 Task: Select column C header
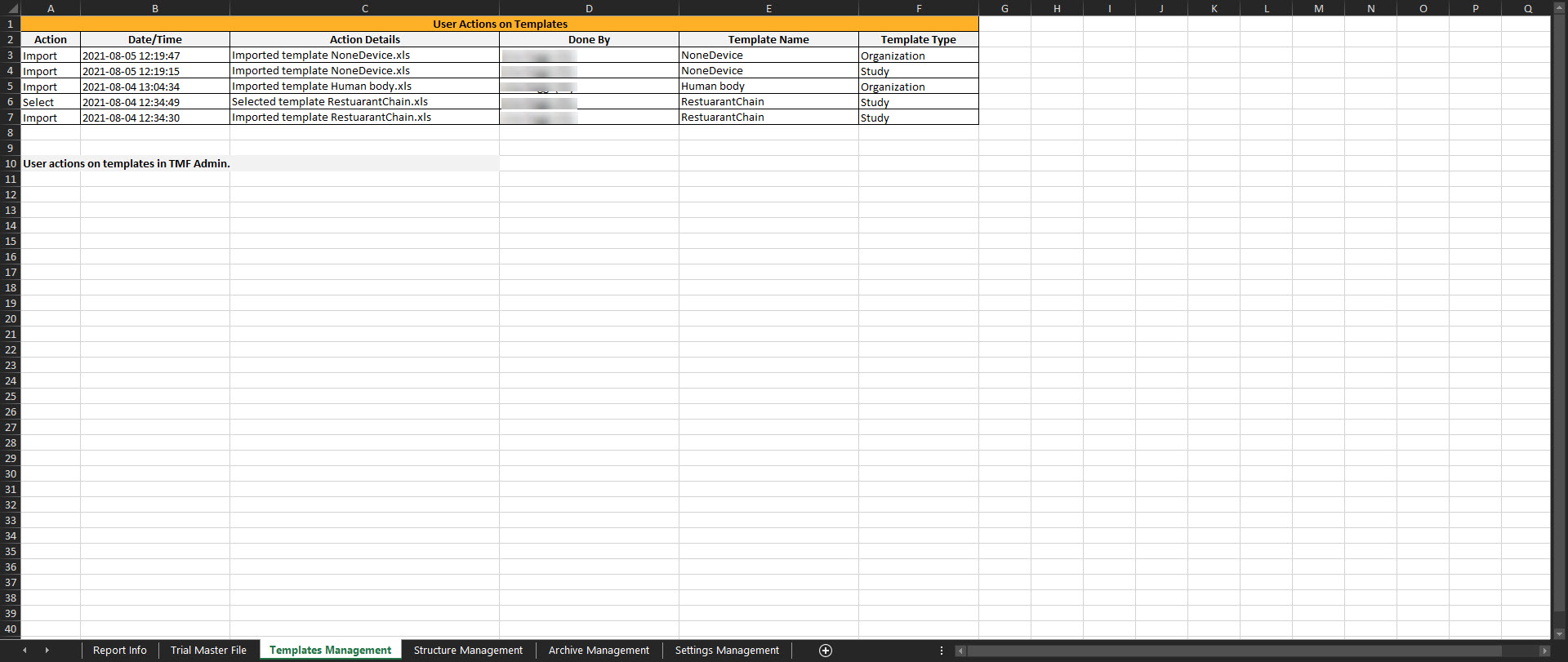(x=364, y=9)
